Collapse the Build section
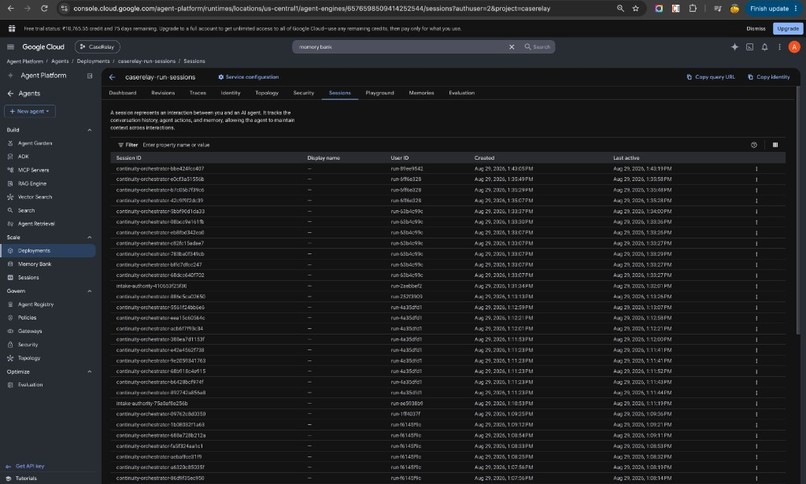The image size is (806, 484). tap(89, 130)
